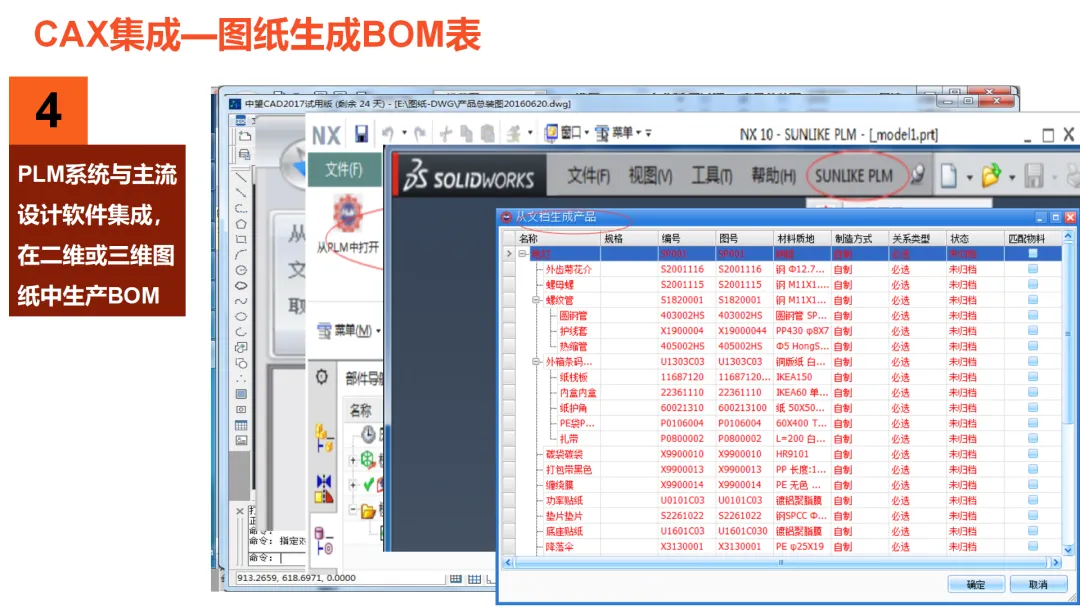
Task: Click the 确定 button
Action: point(976,585)
